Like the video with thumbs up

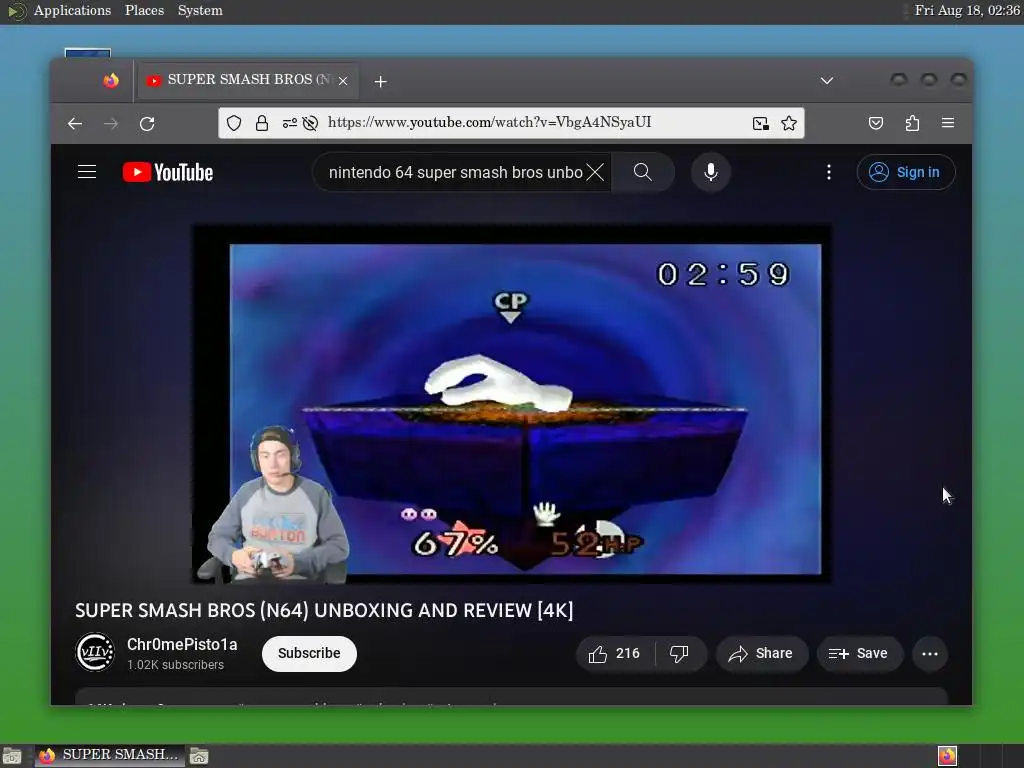point(615,654)
